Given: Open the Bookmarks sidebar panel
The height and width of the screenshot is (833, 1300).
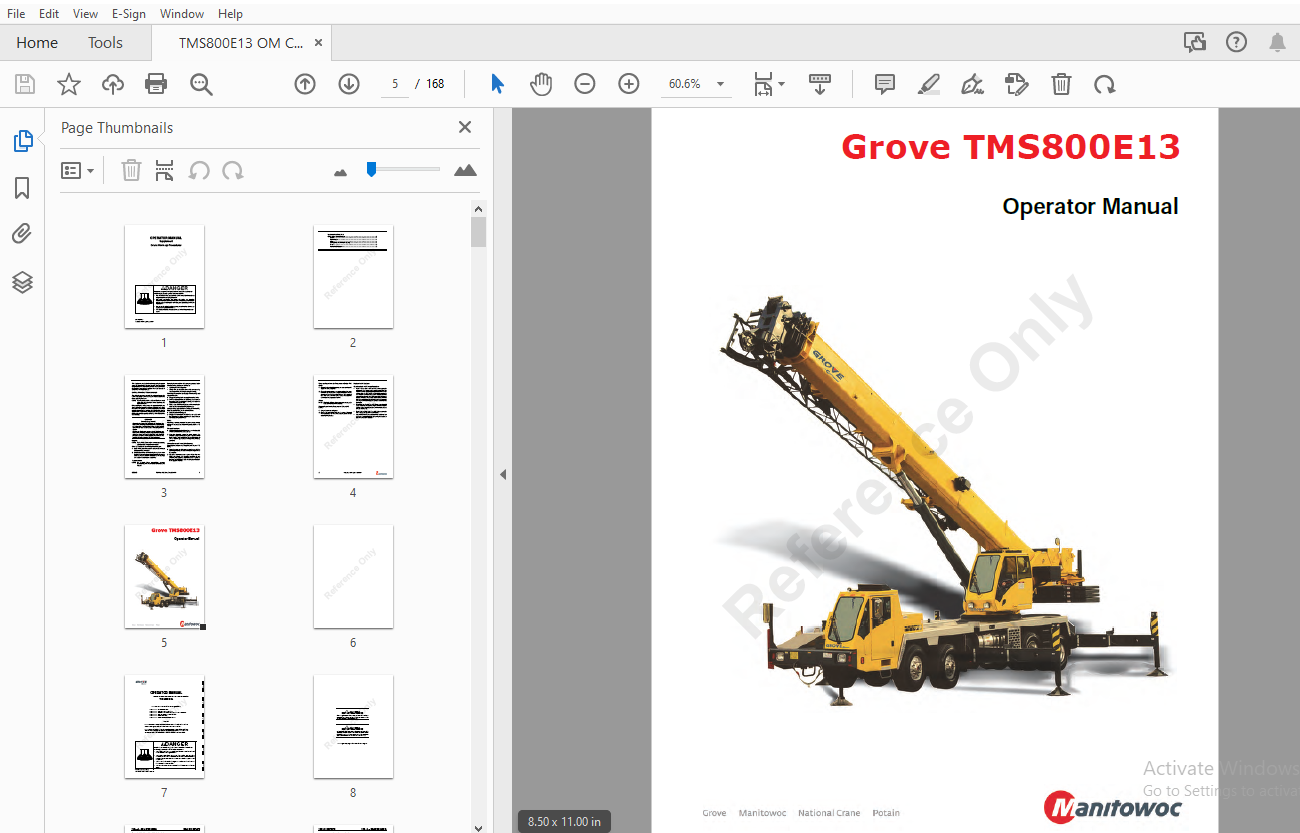Looking at the screenshot, I should coord(22,188).
